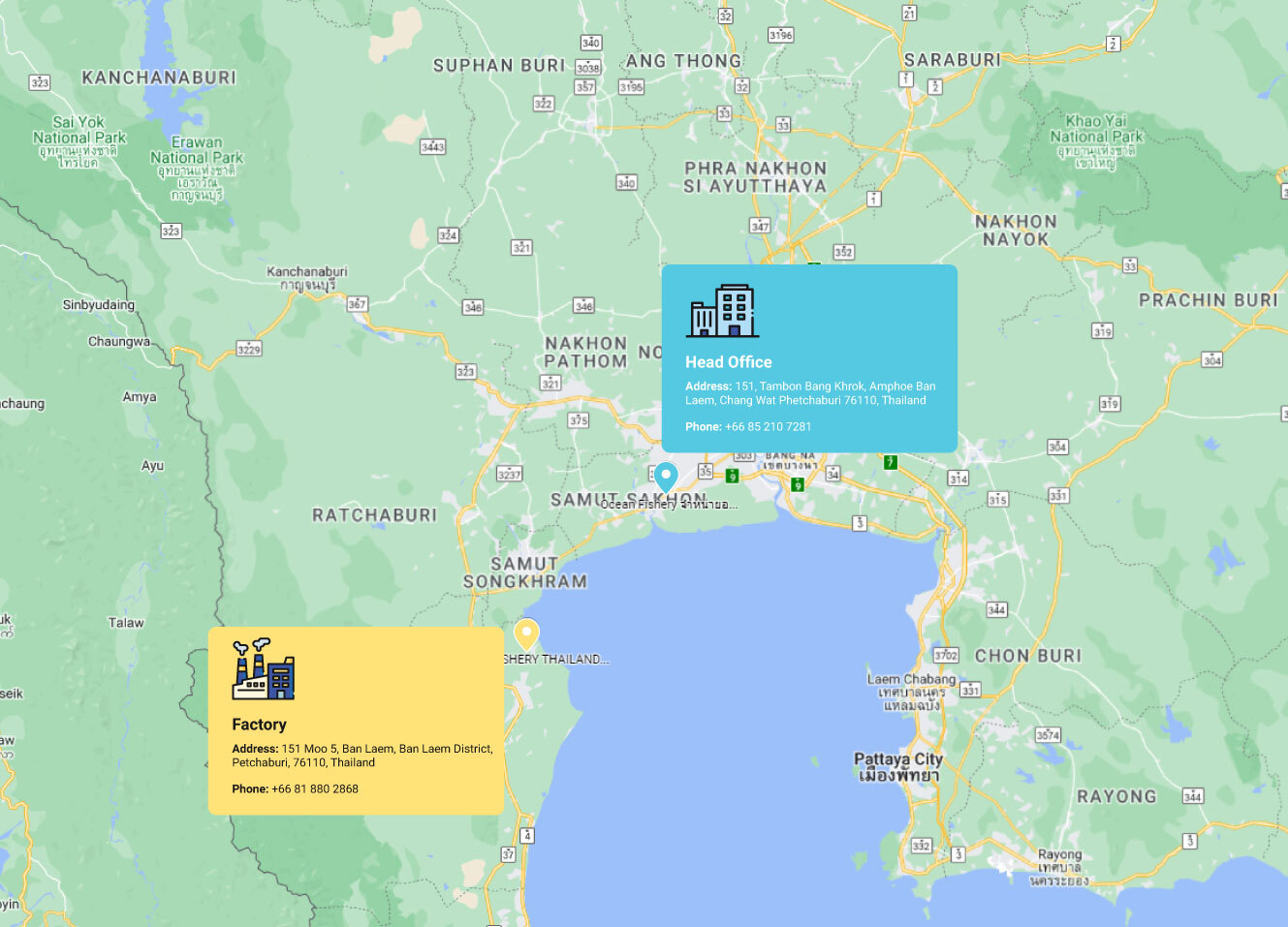Select the yellow Fishery Thailand map pin
The width and height of the screenshot is (1288, 927).
click(x=527, y=632)
